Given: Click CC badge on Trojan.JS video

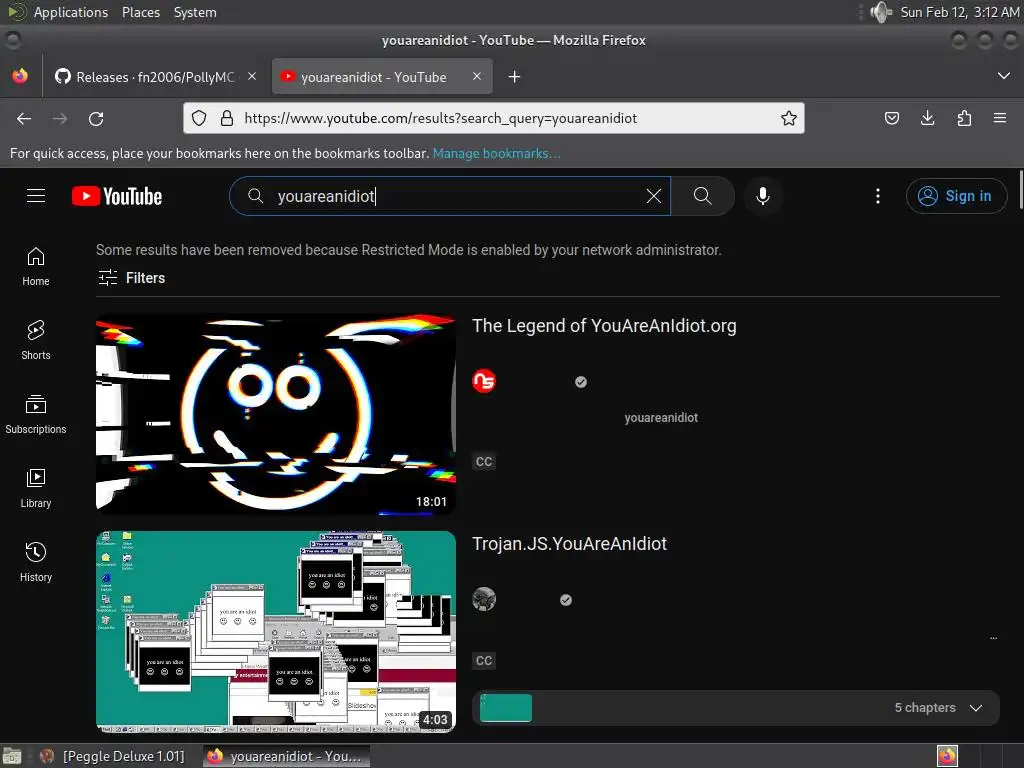Looking at the screenshot, I should click(x=484, y=661).
